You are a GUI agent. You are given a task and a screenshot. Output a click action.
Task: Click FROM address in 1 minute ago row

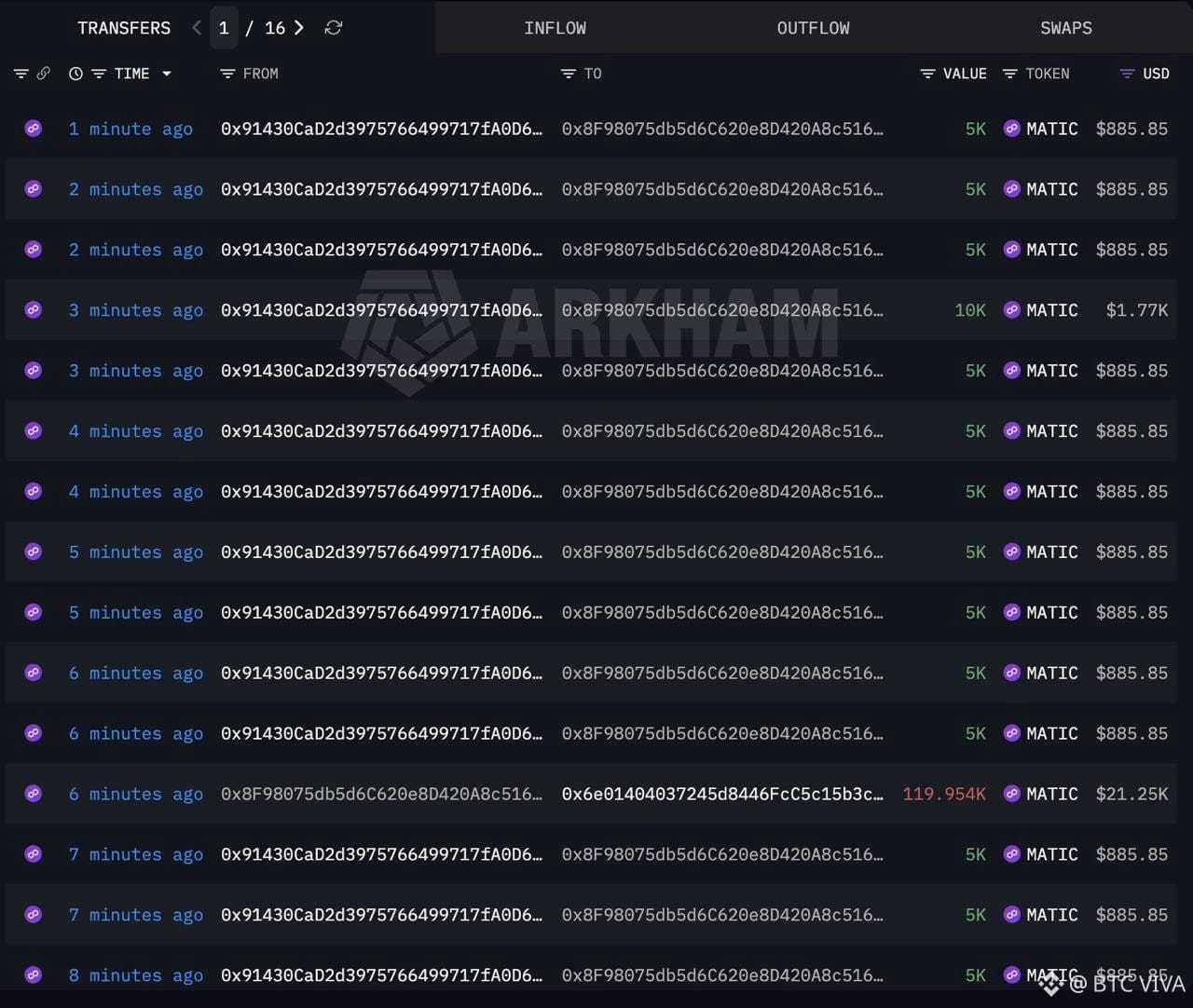point(381,129)
